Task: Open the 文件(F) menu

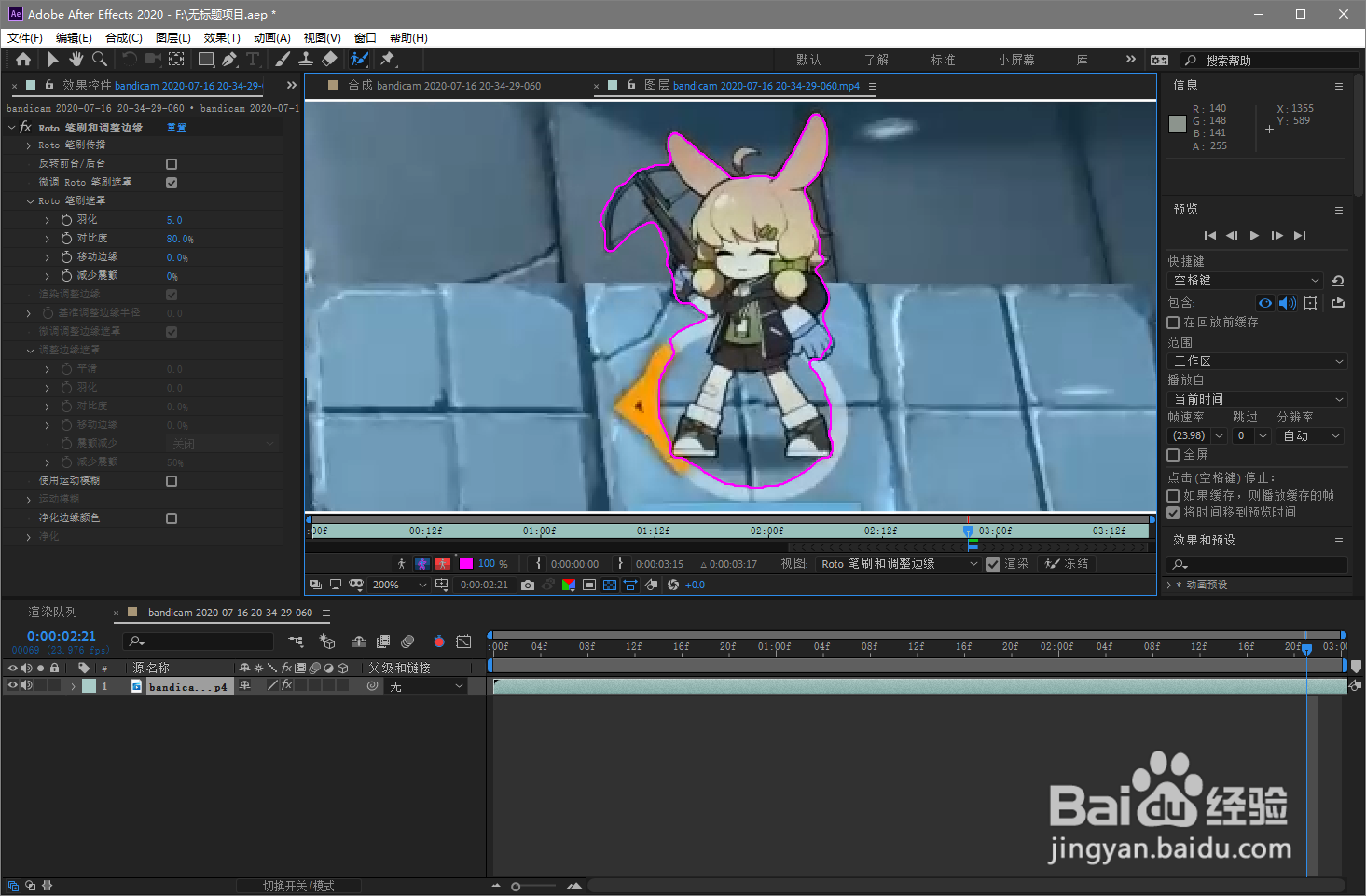Action: 25,37
